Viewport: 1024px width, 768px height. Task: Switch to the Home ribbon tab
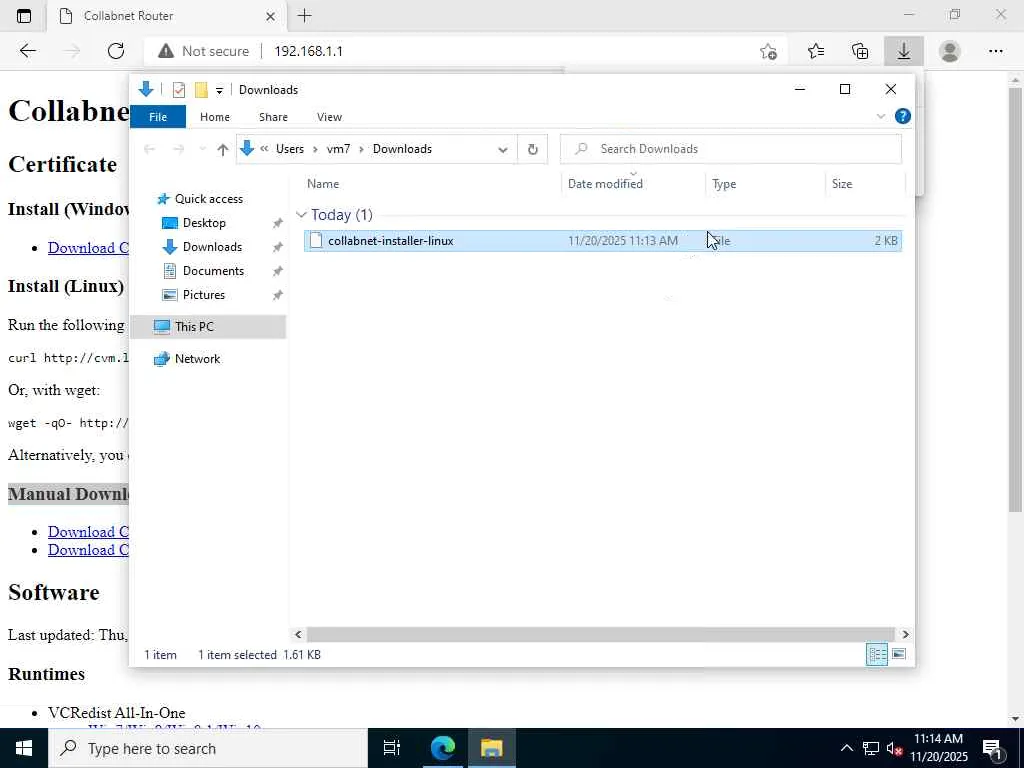coord(215,117)
